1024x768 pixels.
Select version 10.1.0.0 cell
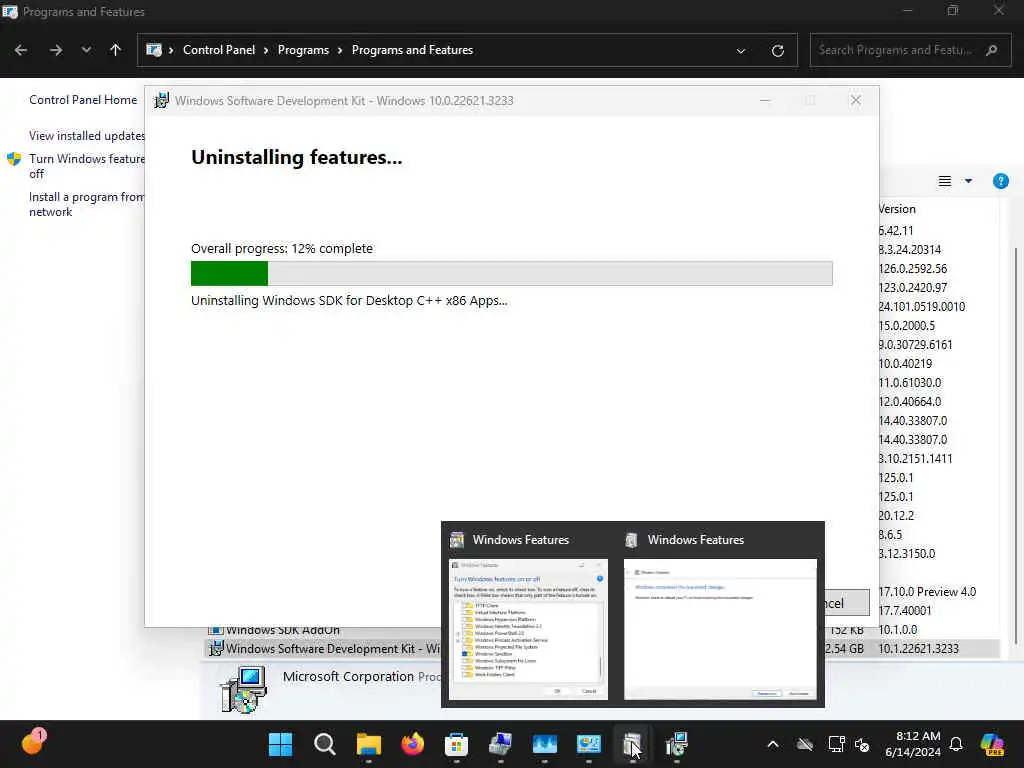[x=898, y=630]
